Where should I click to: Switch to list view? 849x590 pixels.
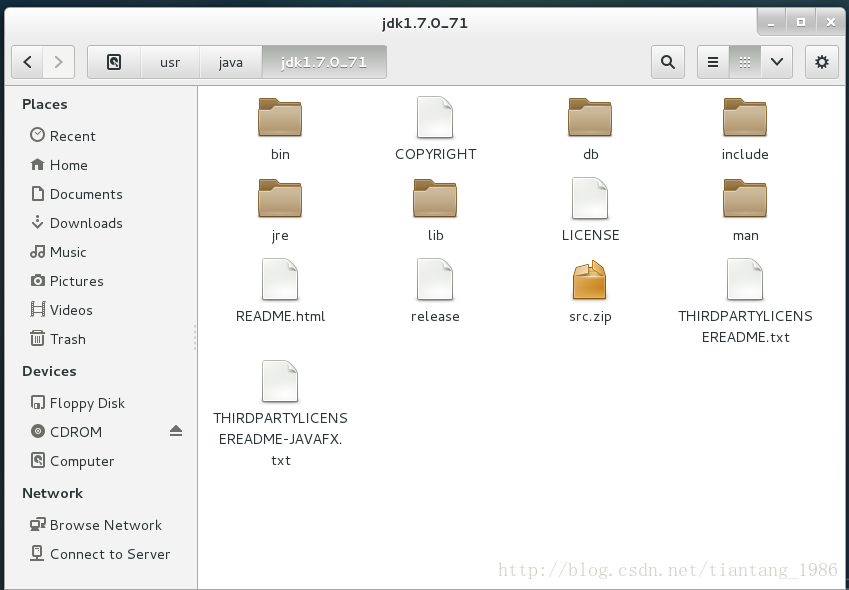point(713,62)
